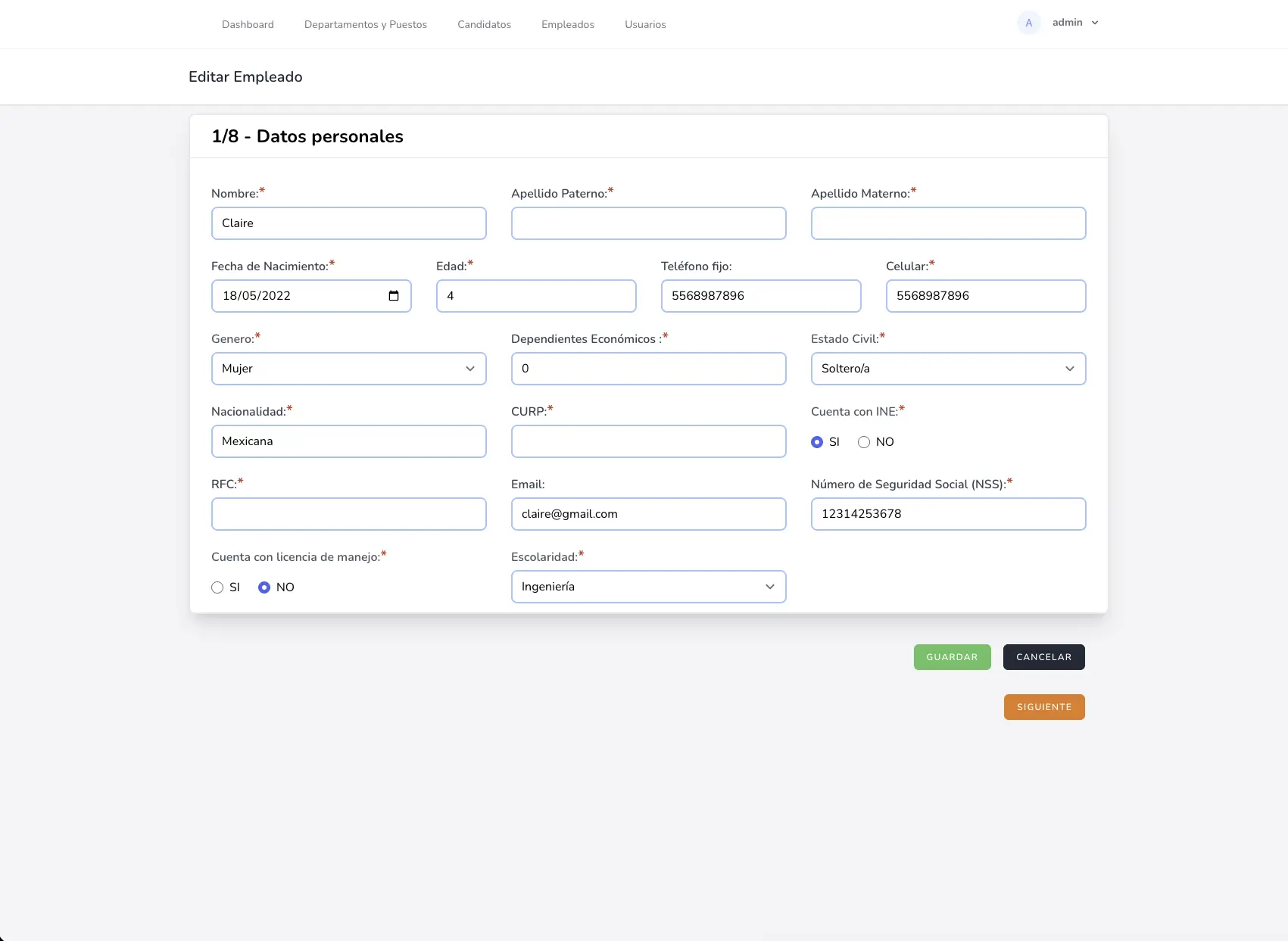Open the date picker calendar icon
This screenshot has height=941, width=1288.
394,296
